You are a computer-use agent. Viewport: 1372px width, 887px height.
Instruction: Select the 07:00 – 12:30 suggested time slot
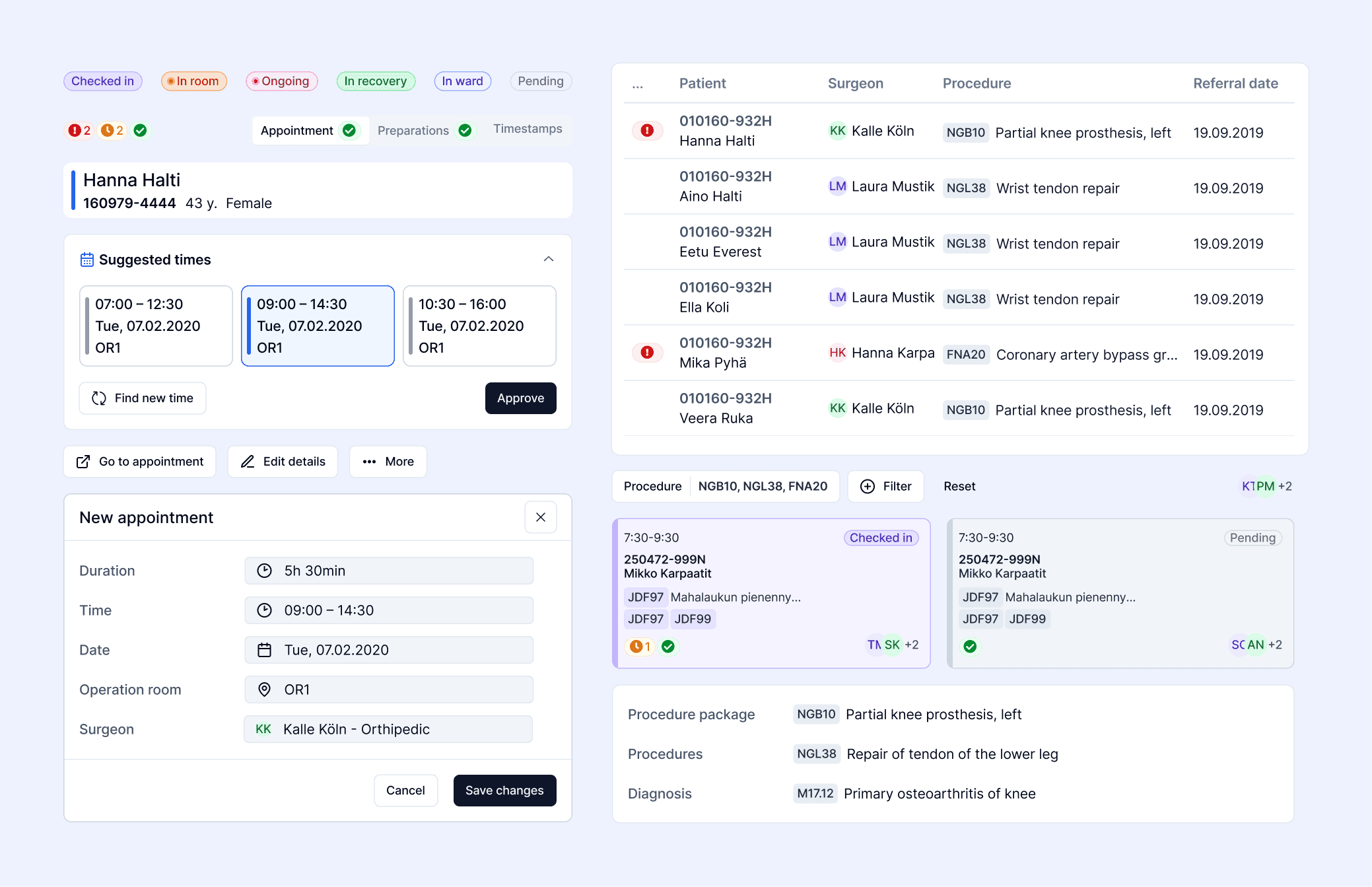tap(156, 326)
